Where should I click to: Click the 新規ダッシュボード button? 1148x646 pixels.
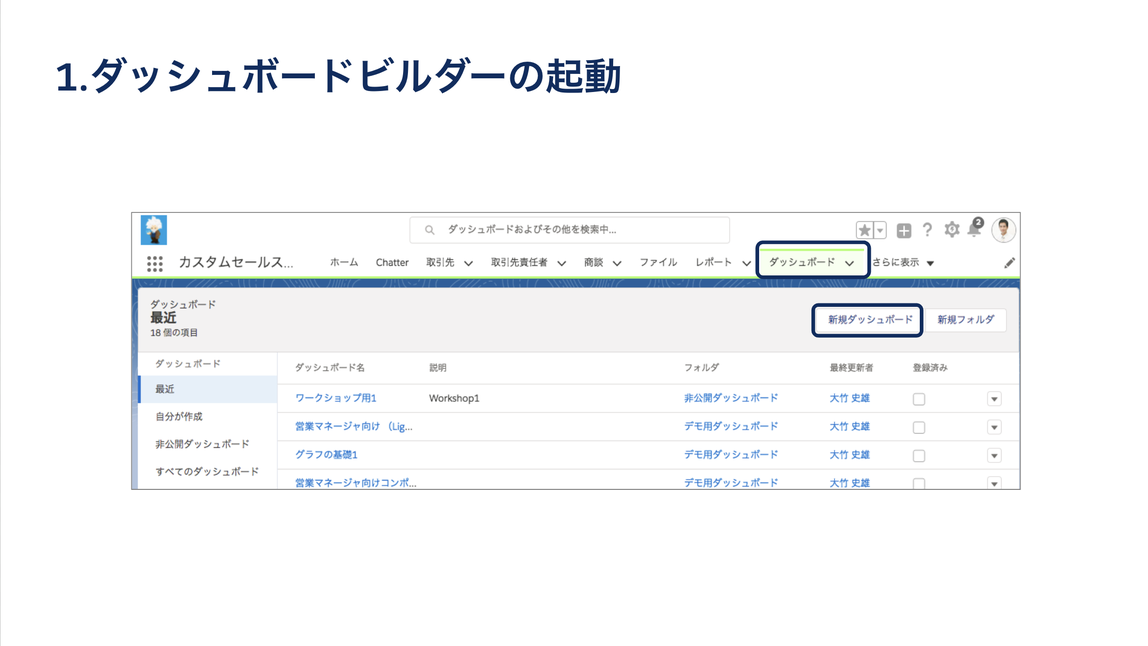tap(870, 320)
